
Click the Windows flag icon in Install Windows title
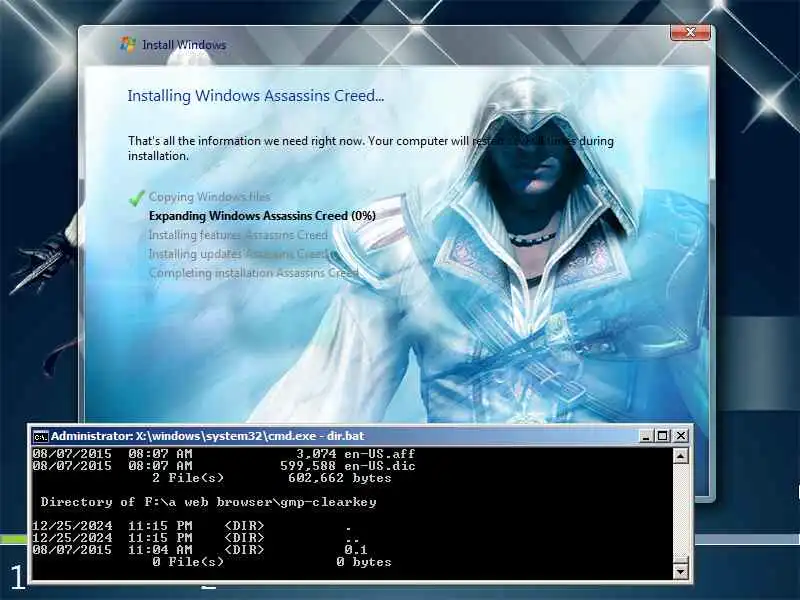coord(128,44)
